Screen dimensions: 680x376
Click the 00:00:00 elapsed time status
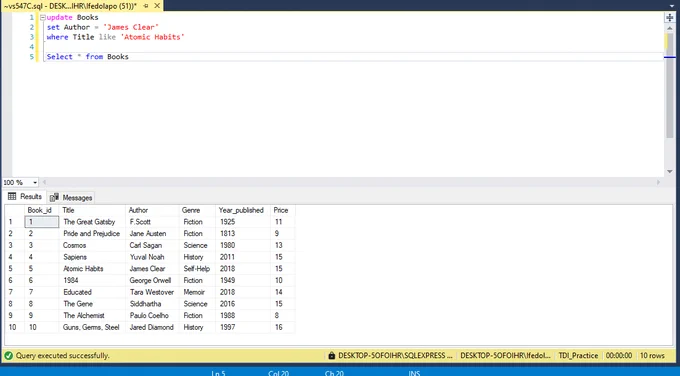click(619, 356)
